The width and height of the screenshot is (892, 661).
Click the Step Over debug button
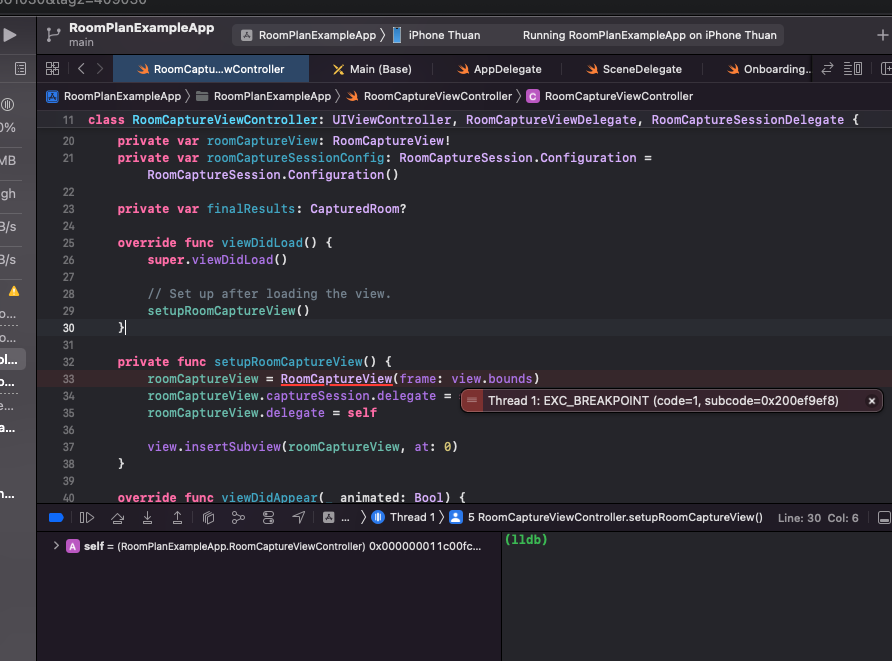[x=117, y=517]
